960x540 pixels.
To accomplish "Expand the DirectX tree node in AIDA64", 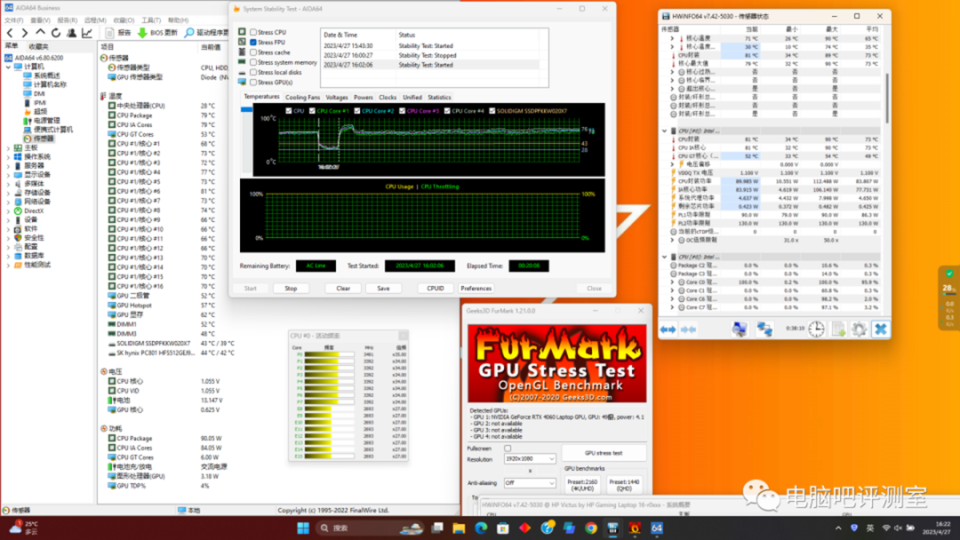I will click(x=8, y=211).
